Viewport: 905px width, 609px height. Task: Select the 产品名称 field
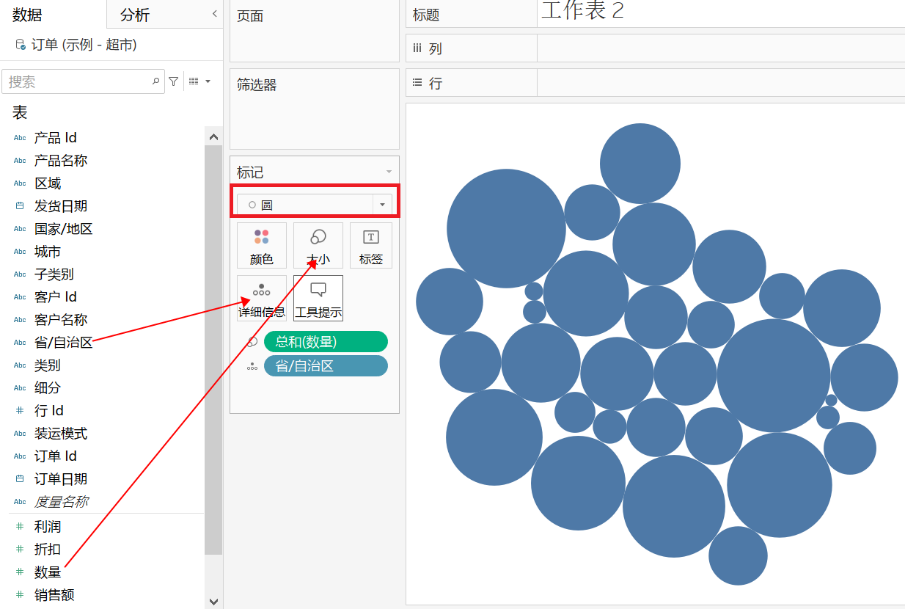point(61,160)
